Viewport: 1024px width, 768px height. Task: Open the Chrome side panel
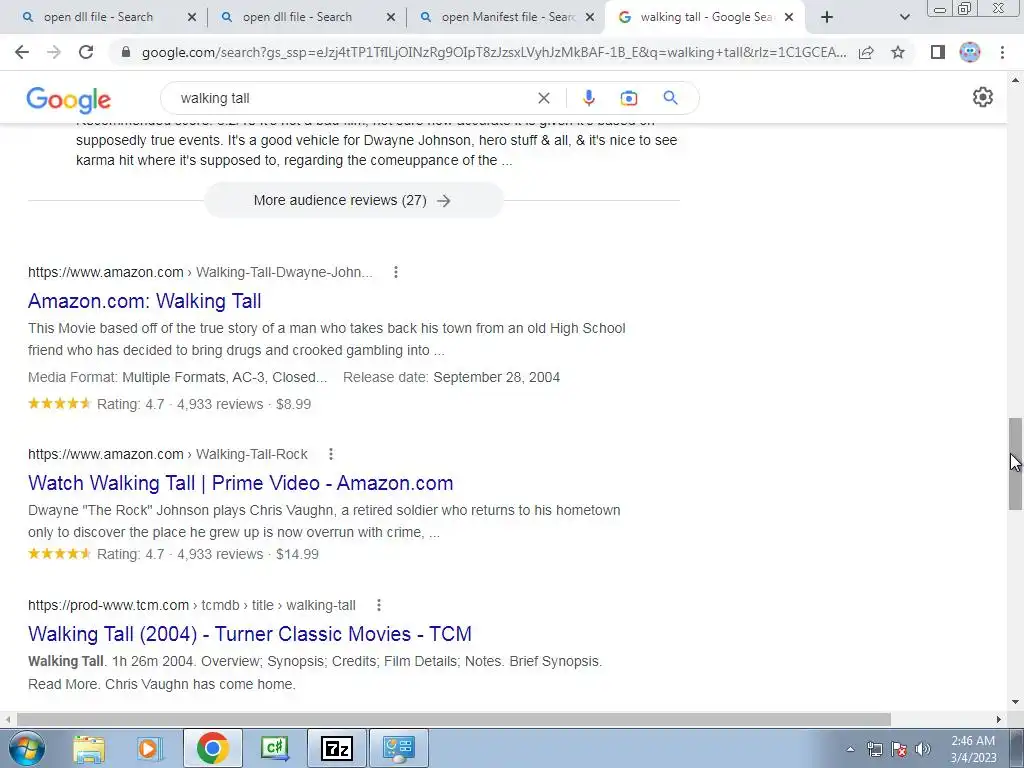[938, 52]
